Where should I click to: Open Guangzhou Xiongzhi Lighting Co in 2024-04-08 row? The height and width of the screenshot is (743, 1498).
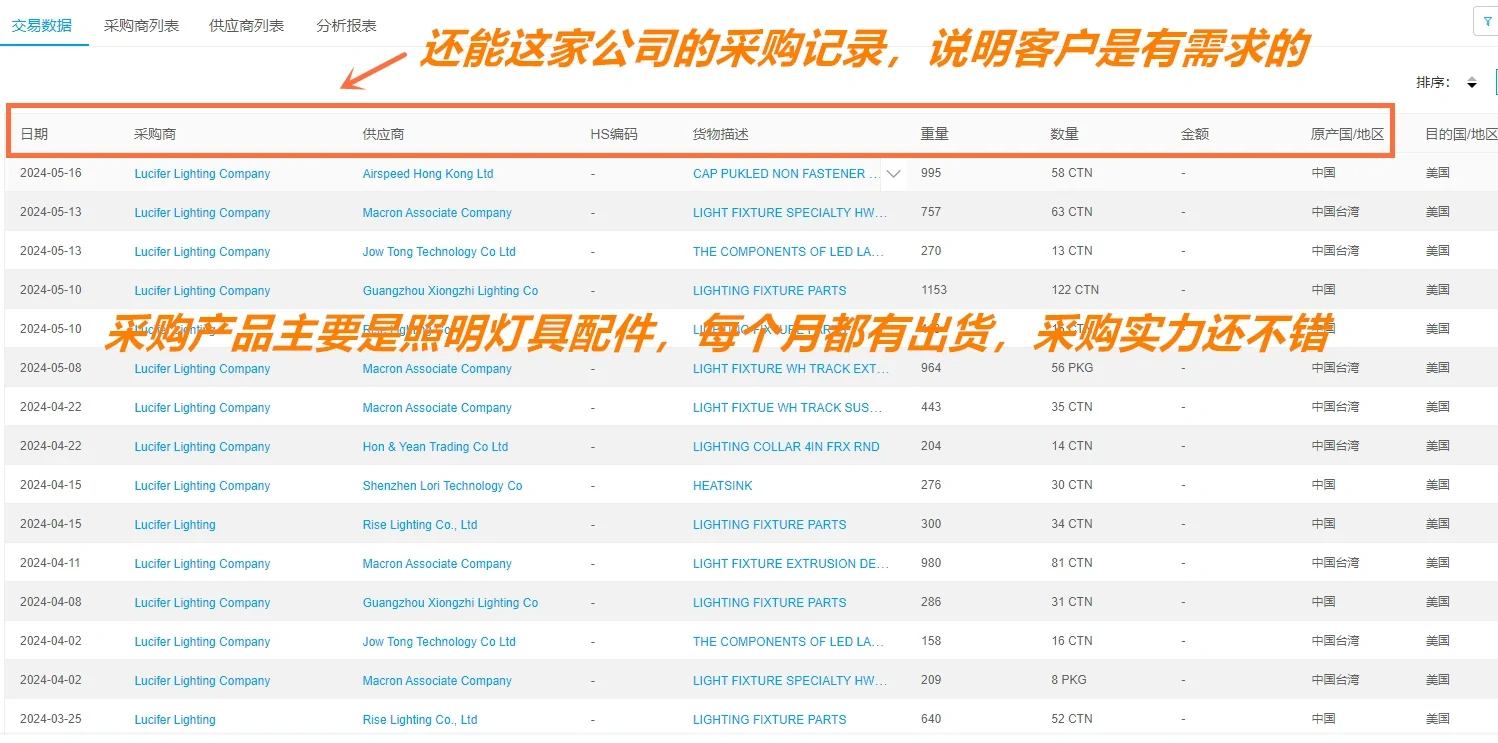coord(450,603)
